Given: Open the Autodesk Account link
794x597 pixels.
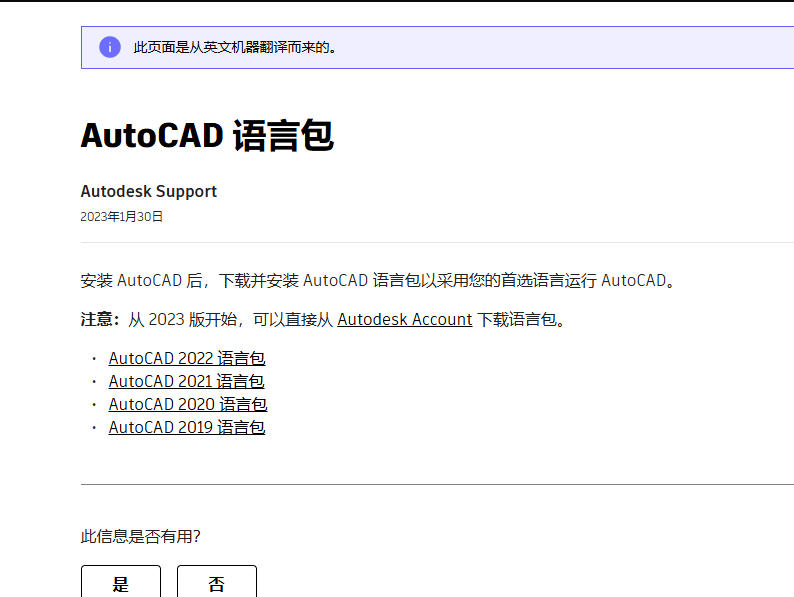Looking at the screenshot, I should [x=405, y=320].
